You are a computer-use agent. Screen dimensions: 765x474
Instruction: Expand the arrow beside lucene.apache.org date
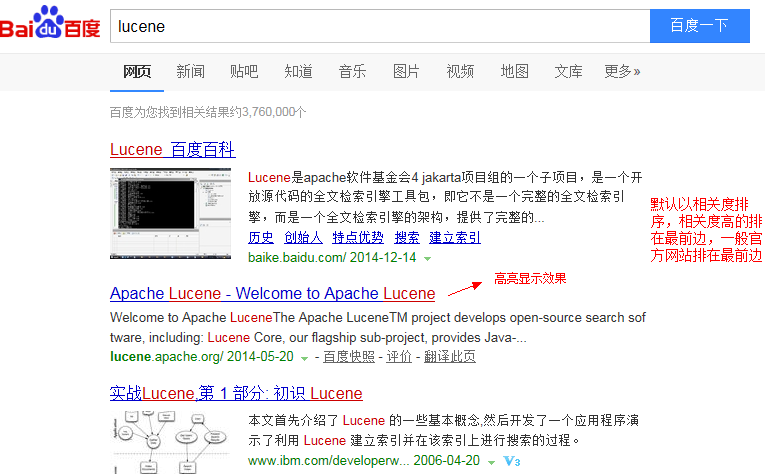click(304, 358)
